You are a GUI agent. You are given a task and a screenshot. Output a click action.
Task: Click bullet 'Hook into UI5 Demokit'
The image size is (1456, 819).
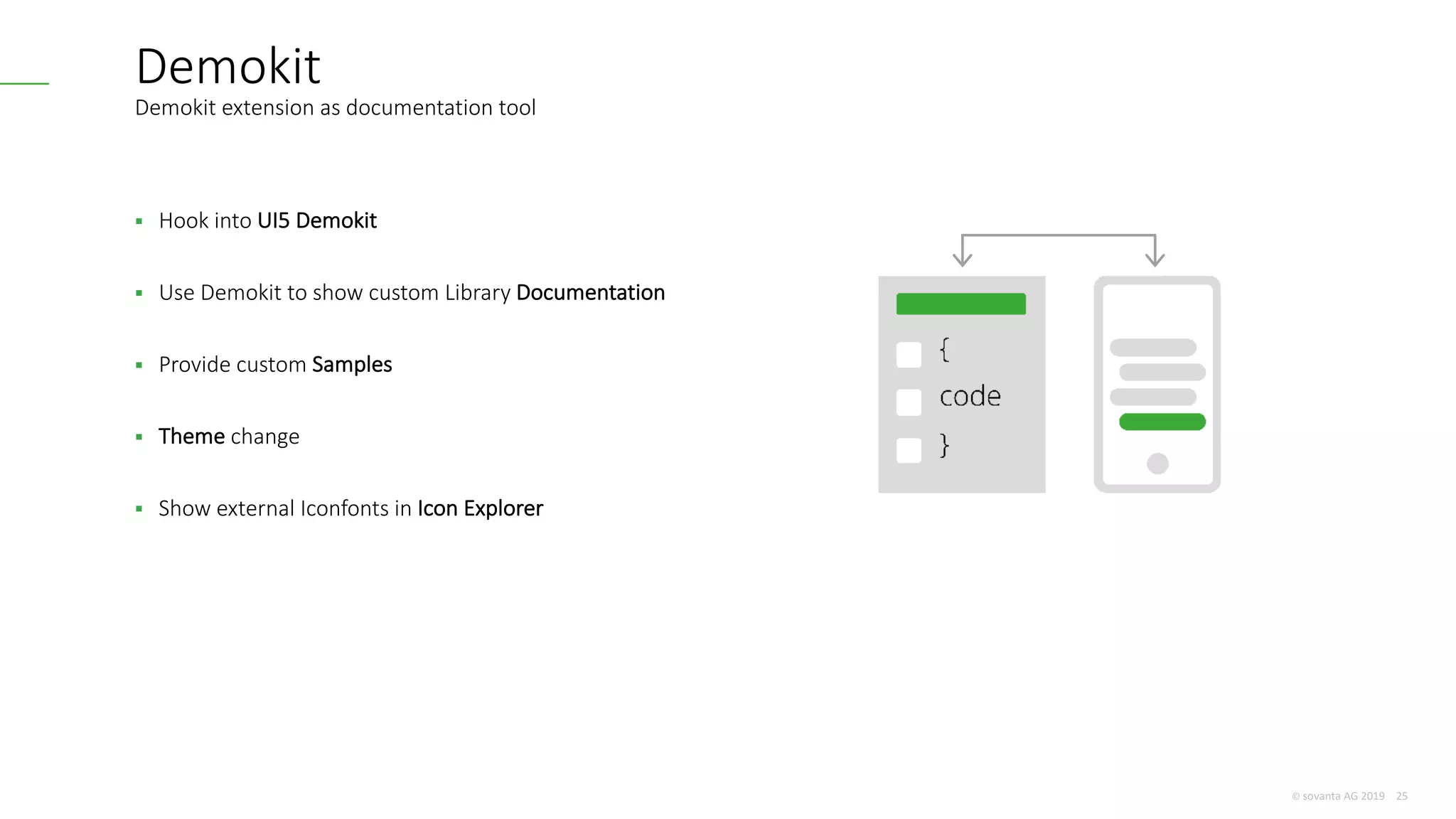pyautogui.click(x=267, y=220)
